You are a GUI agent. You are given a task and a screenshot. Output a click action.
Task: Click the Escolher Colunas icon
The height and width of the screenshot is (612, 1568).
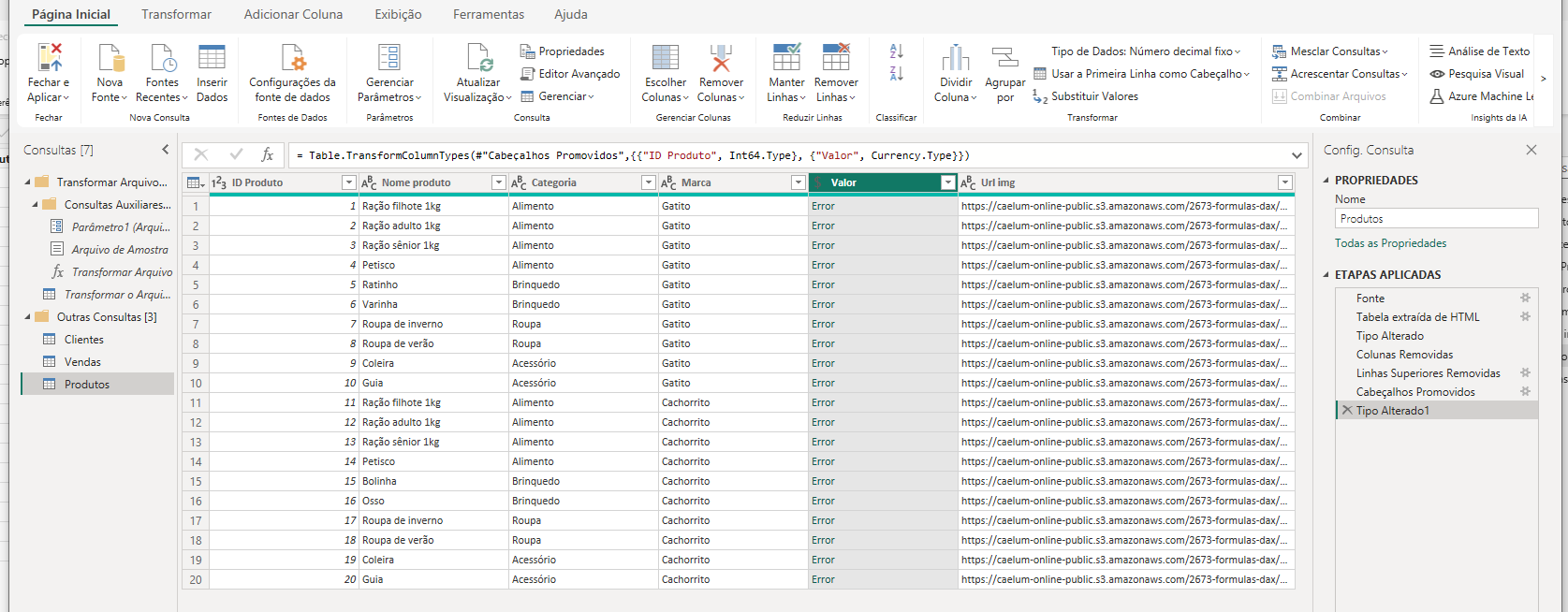click(x=666, y=57)
